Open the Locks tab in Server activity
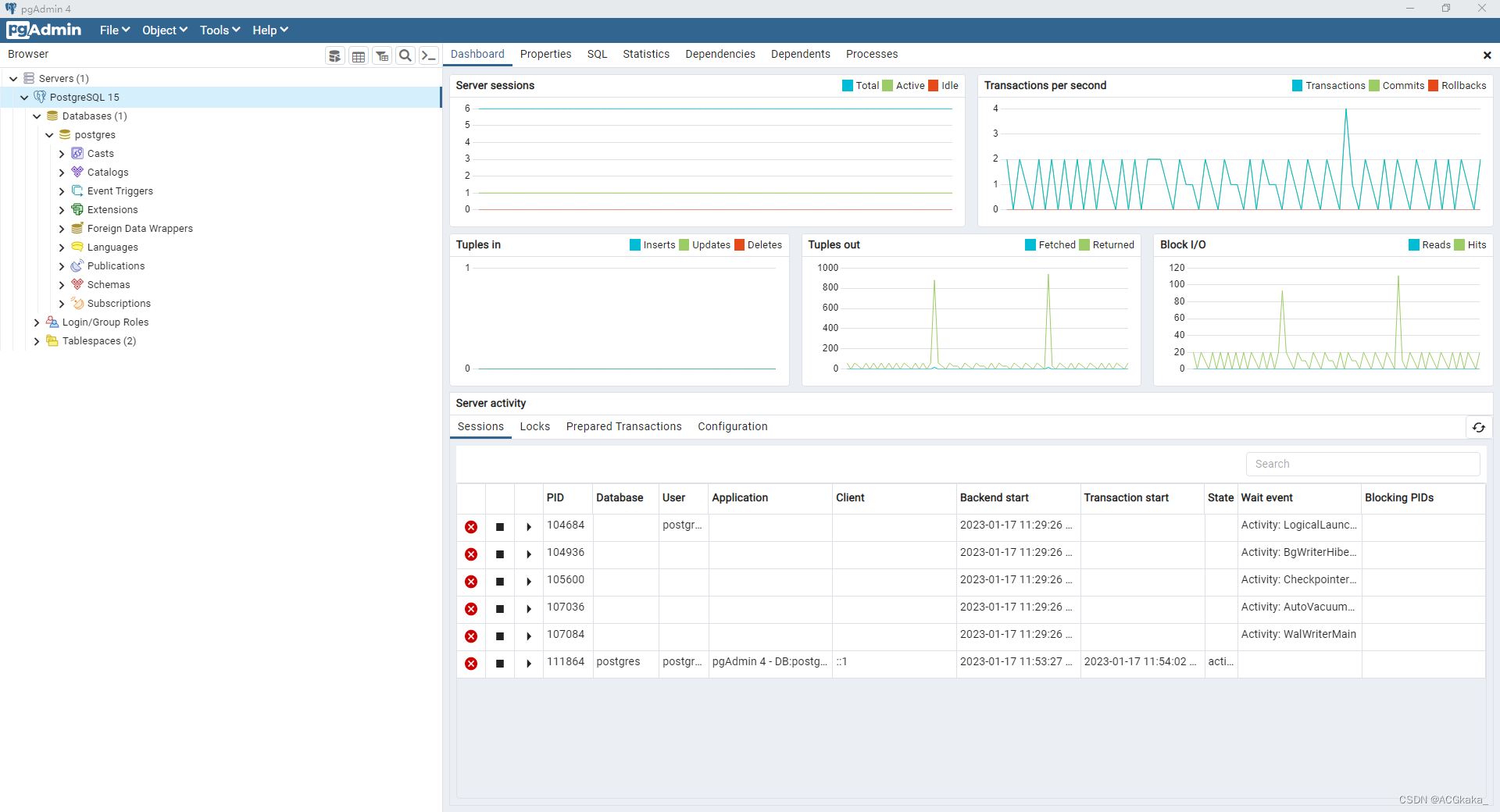This screenshot has height=812, width=1500. coord(534,426)
